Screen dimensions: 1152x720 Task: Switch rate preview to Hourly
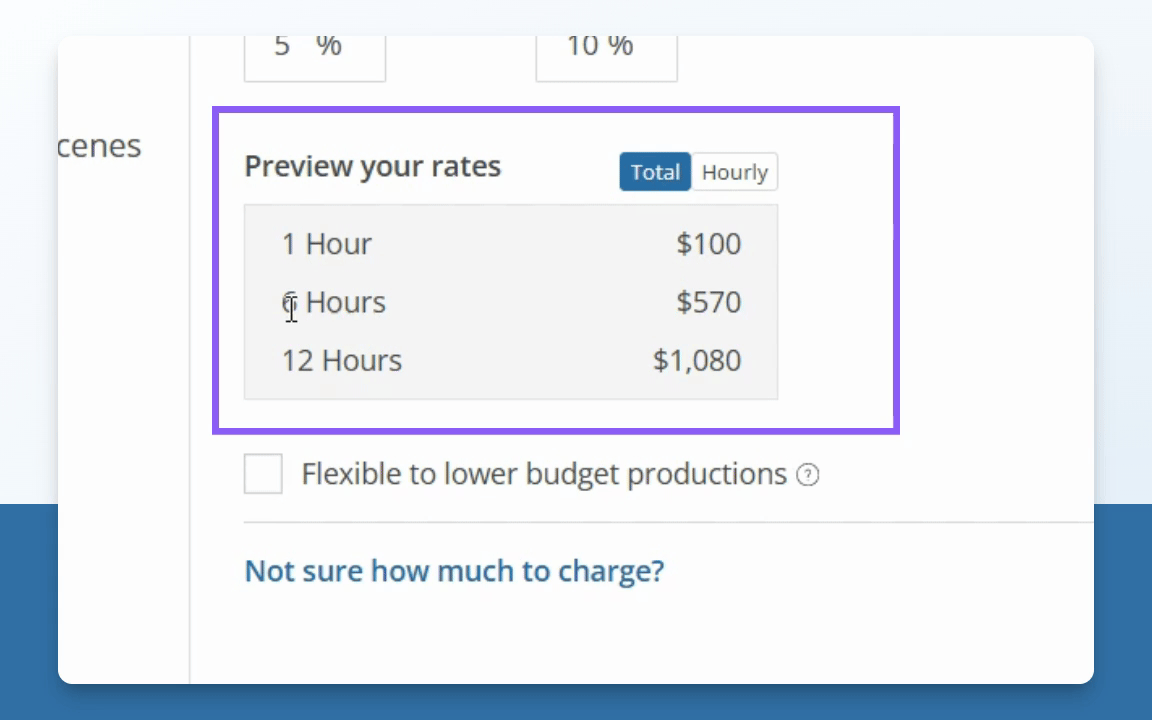tap(734, 172)
